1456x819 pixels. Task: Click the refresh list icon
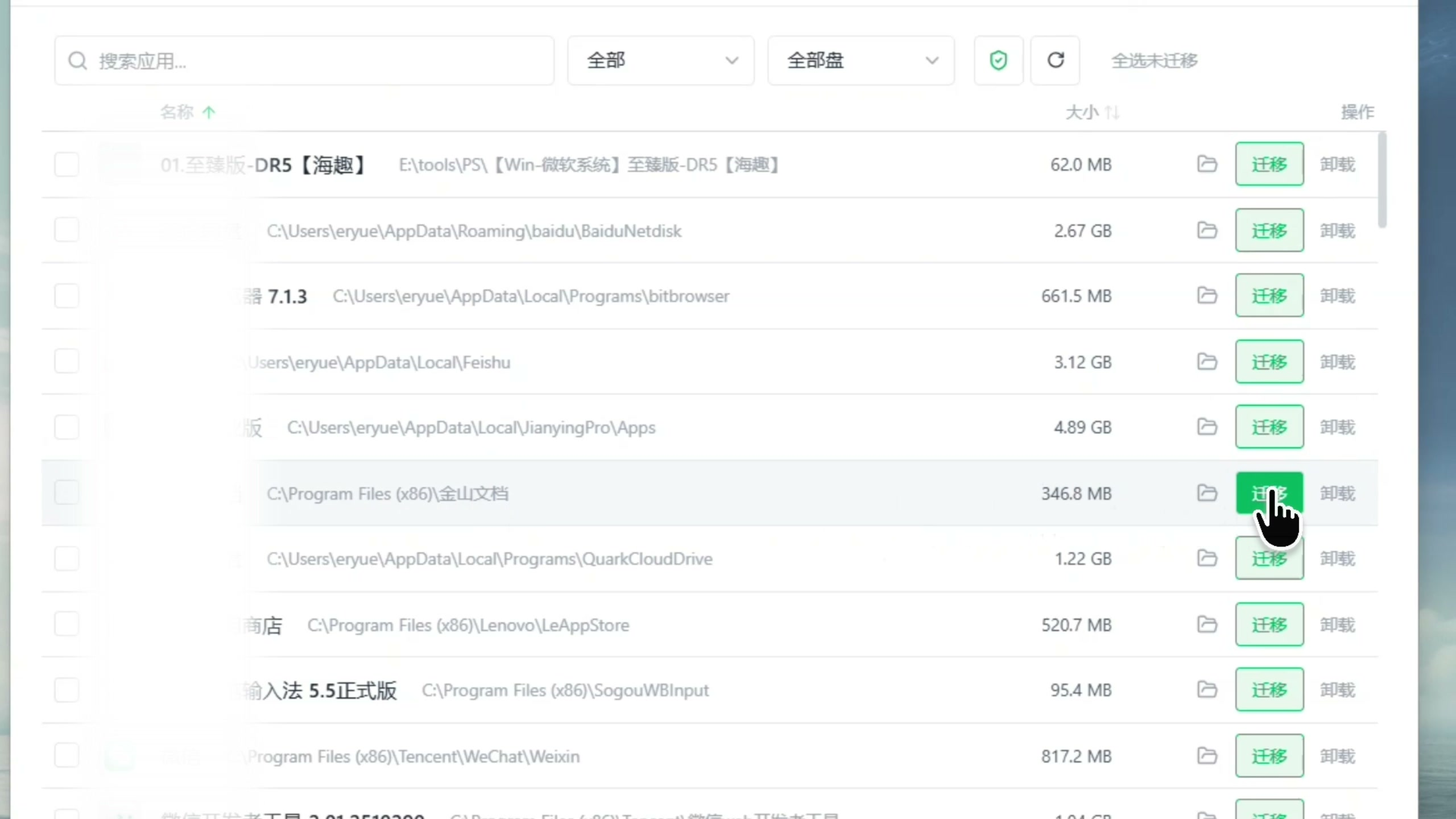1056,60
